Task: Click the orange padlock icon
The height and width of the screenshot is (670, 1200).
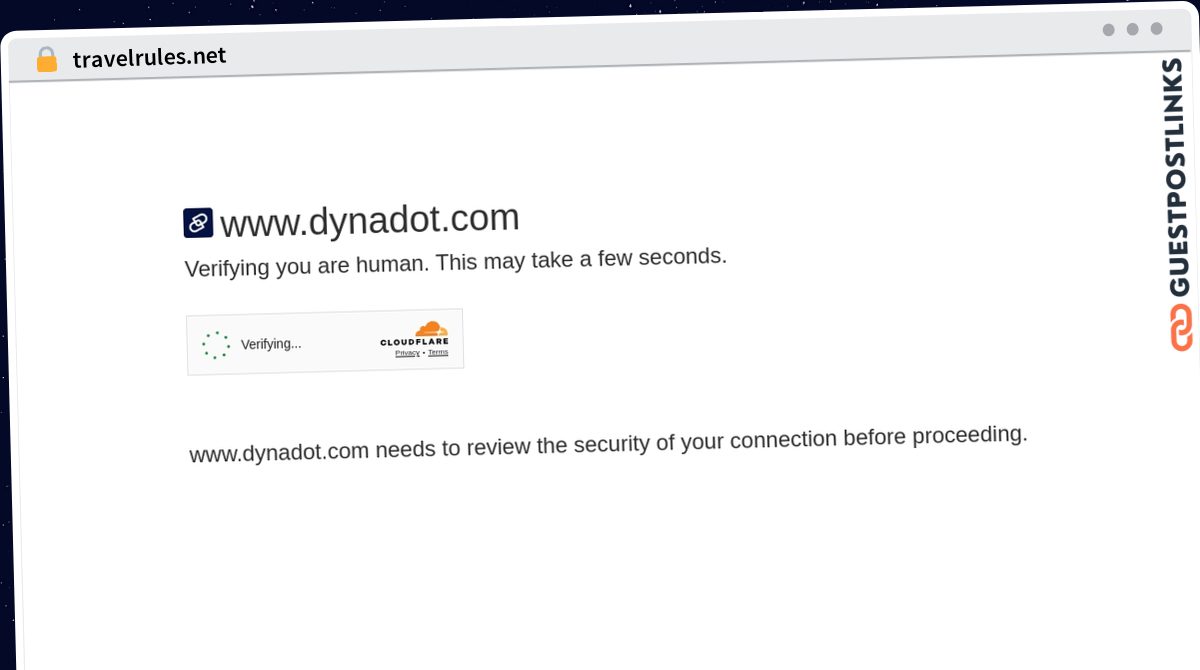Action: [46, 60]
